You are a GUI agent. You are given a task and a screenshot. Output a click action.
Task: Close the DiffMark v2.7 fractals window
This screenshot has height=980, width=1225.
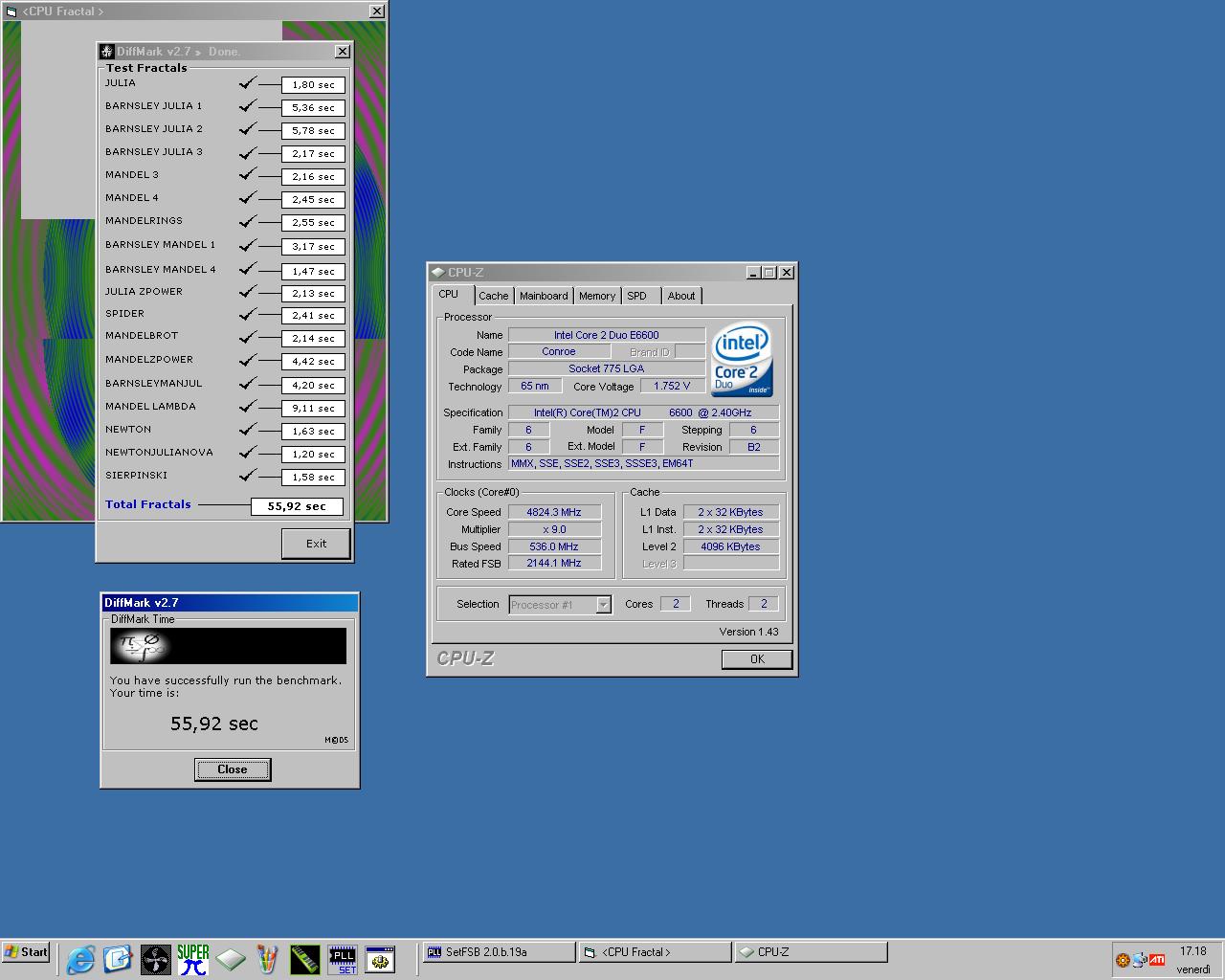[343, 52]
